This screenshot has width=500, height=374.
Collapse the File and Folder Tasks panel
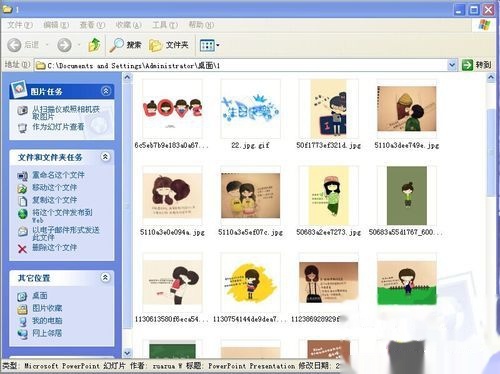point(105,157)
